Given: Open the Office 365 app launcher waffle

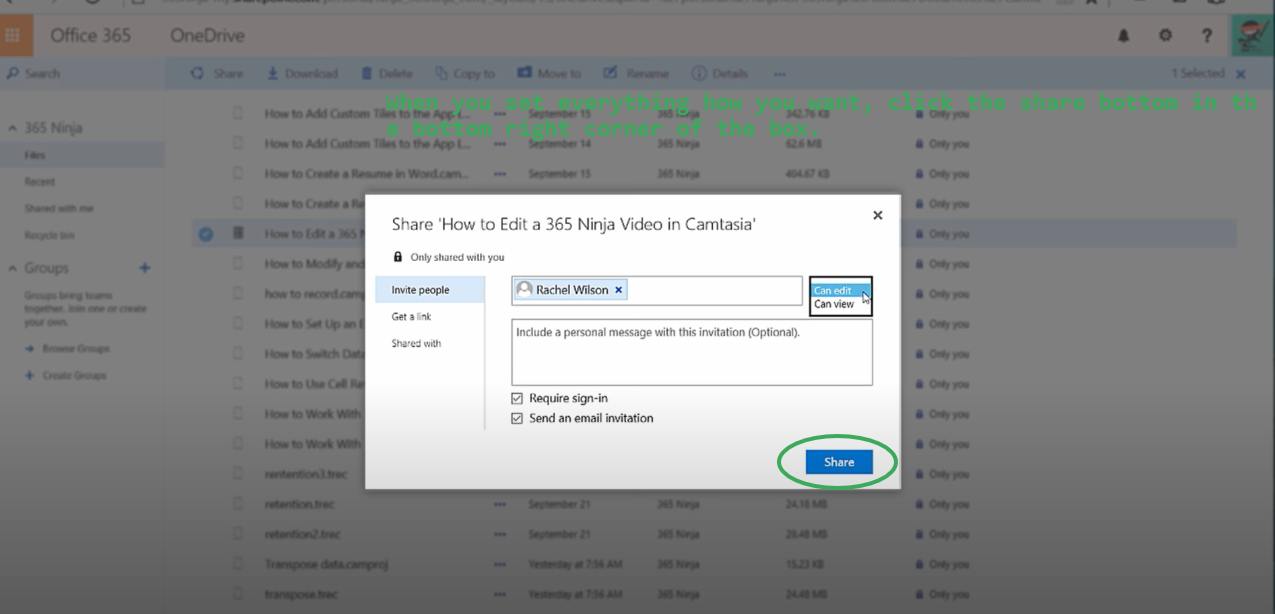Looking at the screenshot, I should (13, 35).
